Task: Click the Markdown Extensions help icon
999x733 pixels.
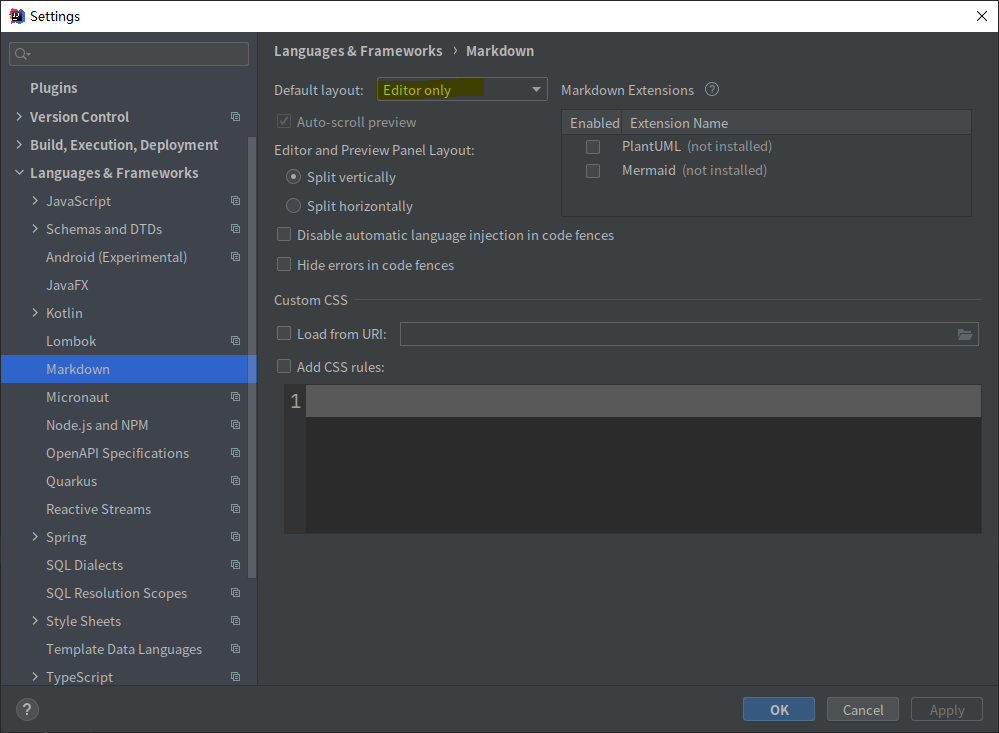Action: [712, 90]
